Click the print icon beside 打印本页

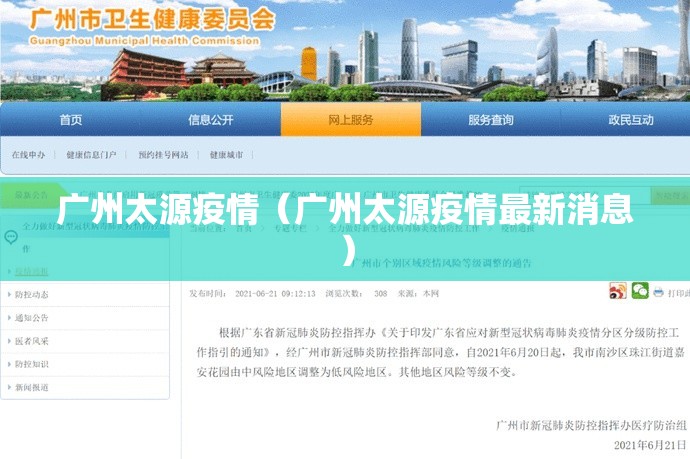click(x=659, y=292)
